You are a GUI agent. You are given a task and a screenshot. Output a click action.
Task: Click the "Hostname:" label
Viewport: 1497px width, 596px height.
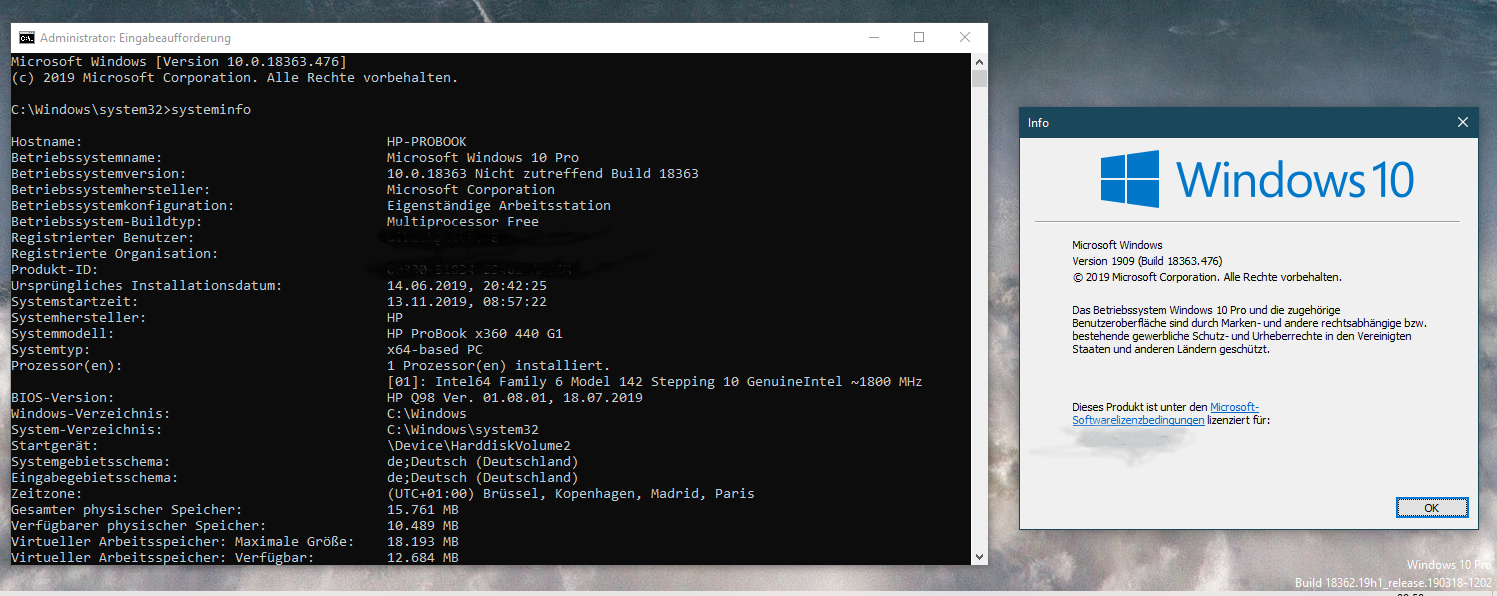click(47, 142)
